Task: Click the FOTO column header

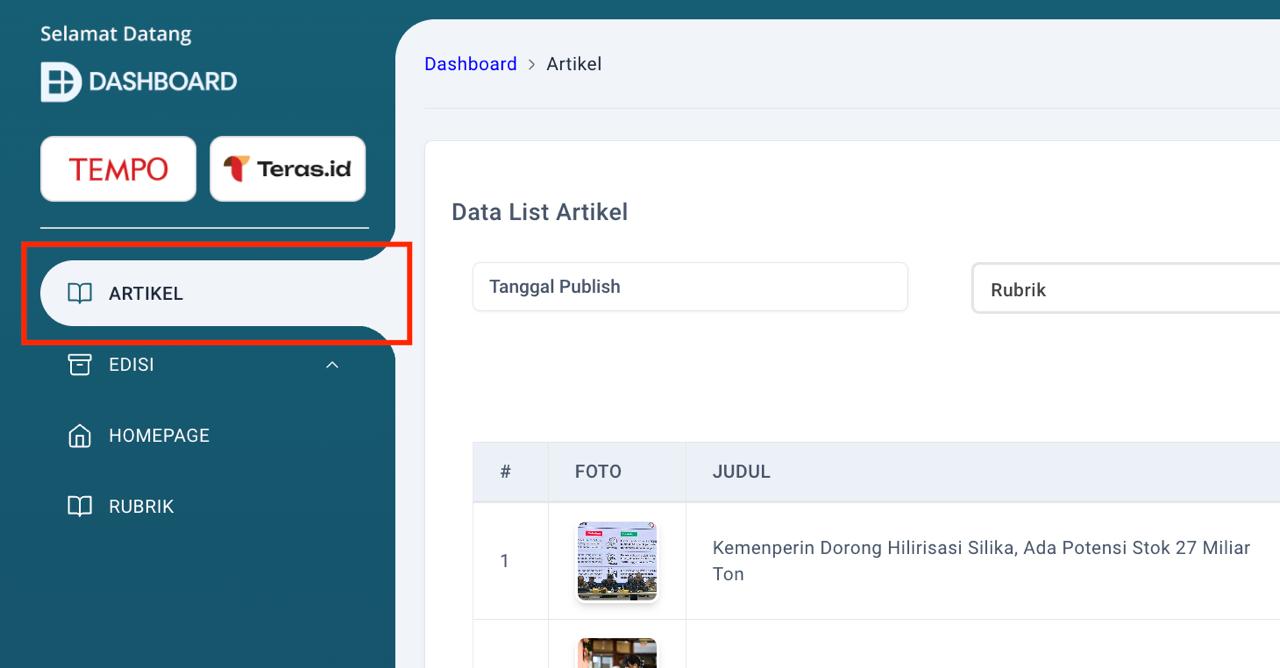Action: [x=598, y=472]
